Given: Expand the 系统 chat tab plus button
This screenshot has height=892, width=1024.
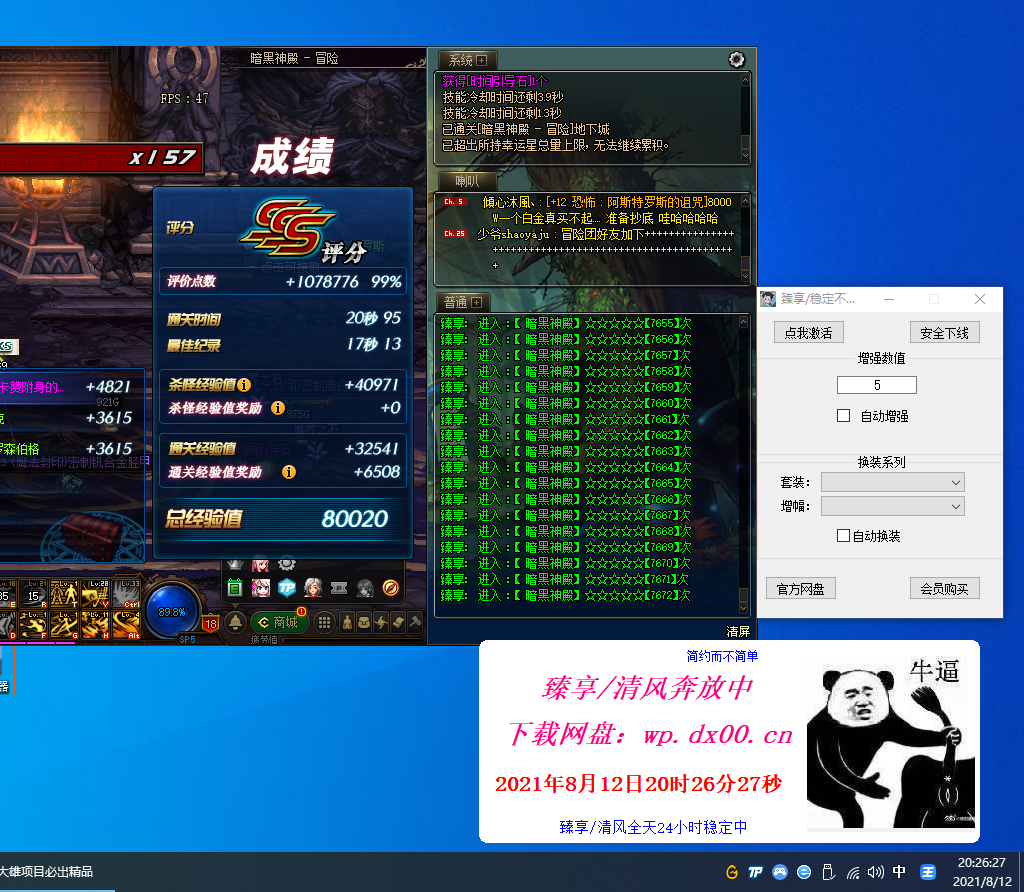Looking at the screenshot, I should coord(481,61).
